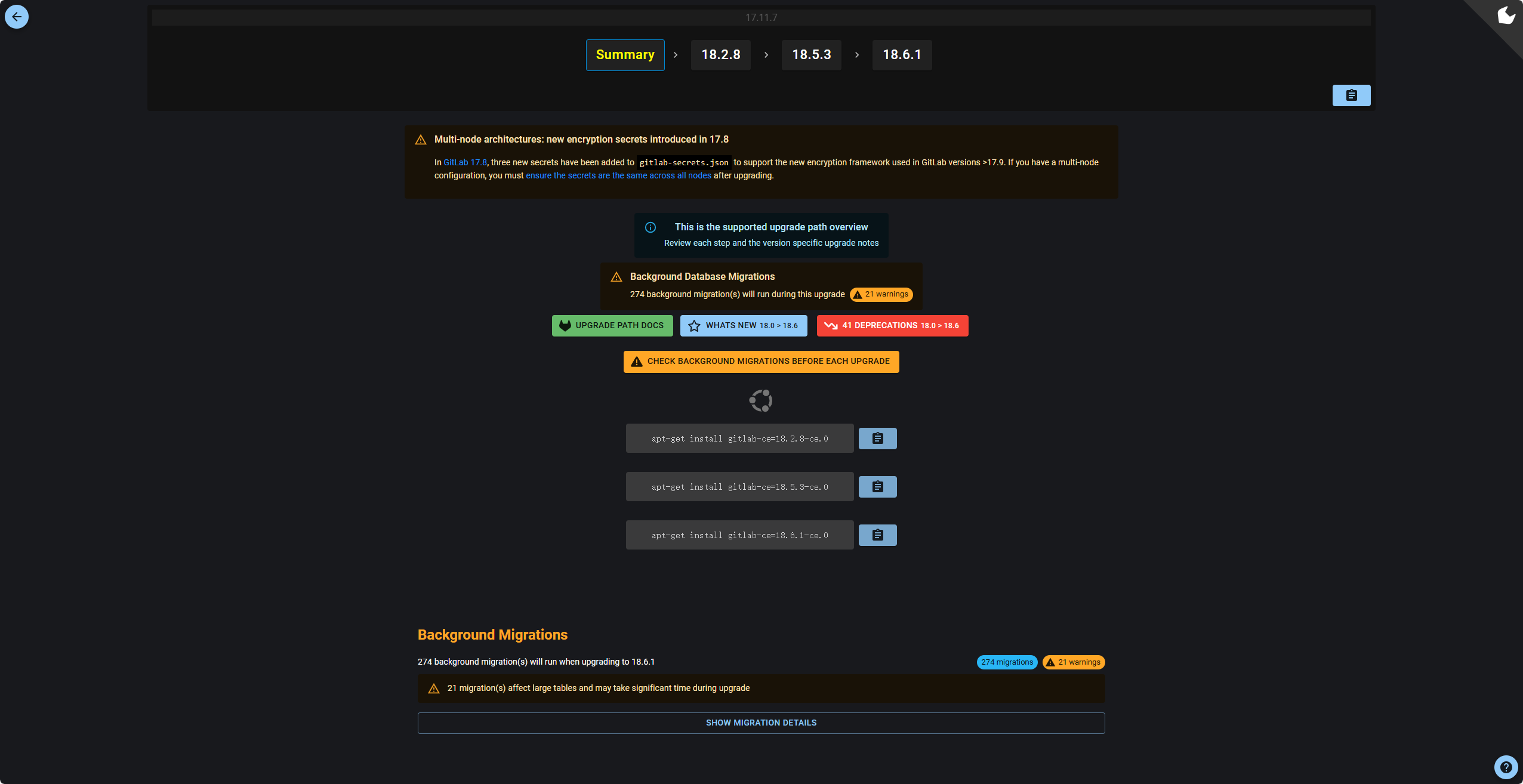Screen dimensions: 1523x784
Task: View 41 Deprecations button
Action: coord(892,326)
